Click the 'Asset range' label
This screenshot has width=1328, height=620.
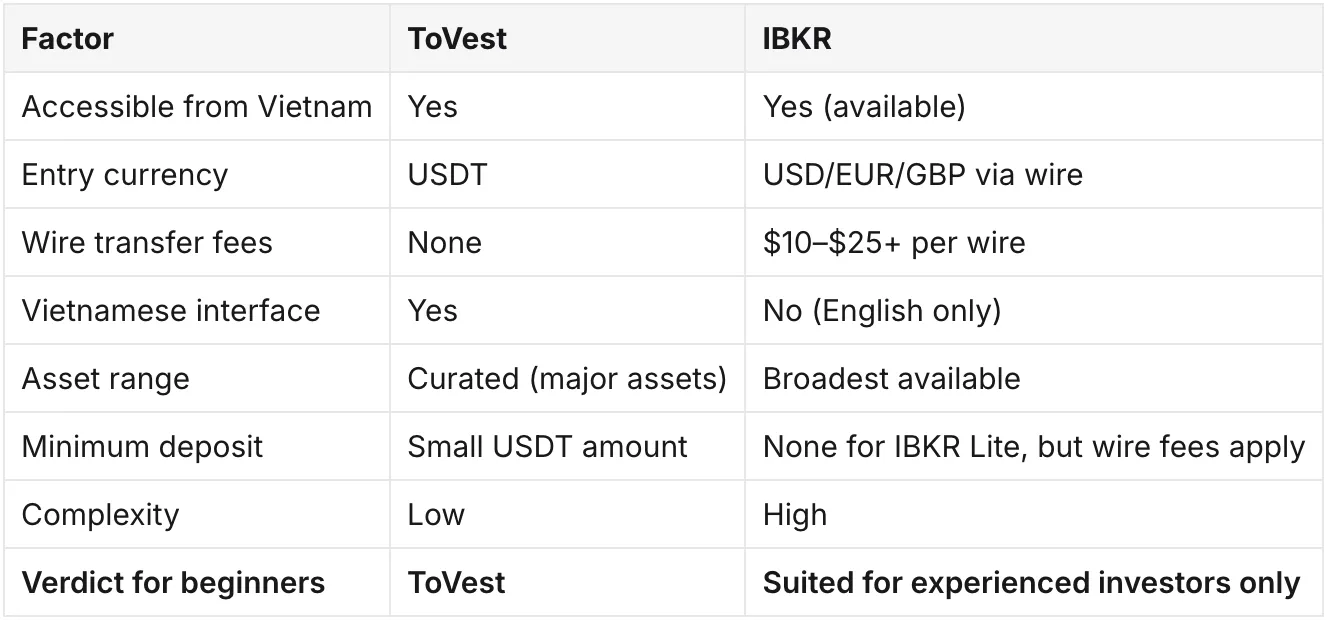(105, 379)
